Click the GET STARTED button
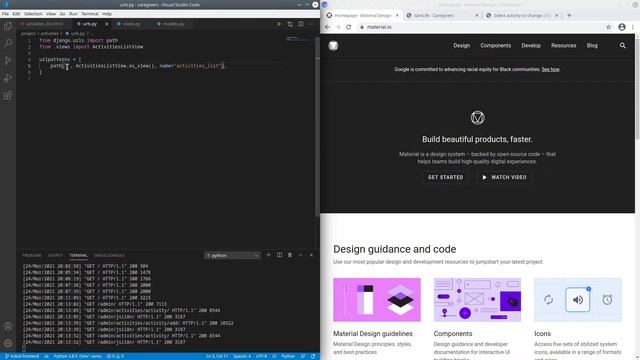This screenshot has width=640, height=360. click(x=445, y=177)
